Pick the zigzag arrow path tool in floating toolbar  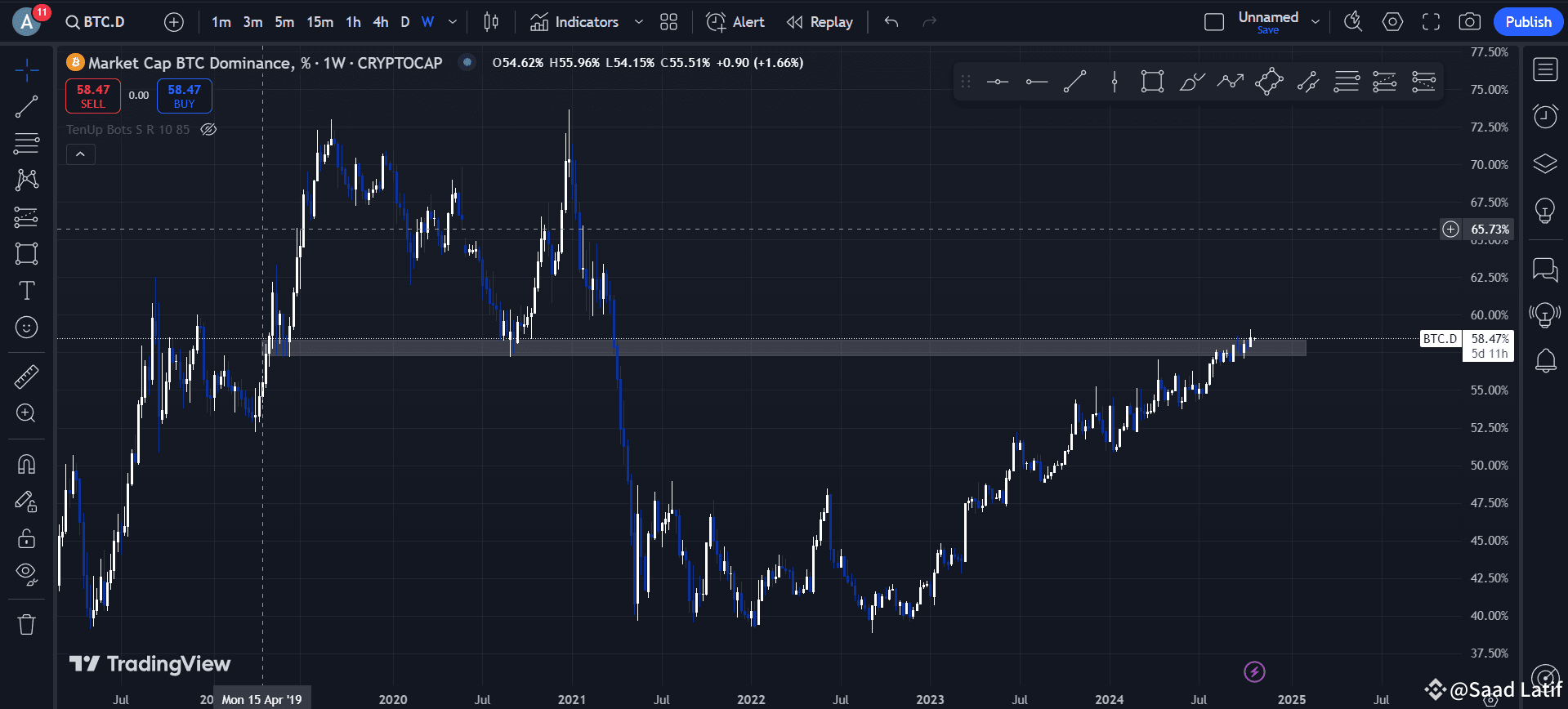(x=1231, y=82)
